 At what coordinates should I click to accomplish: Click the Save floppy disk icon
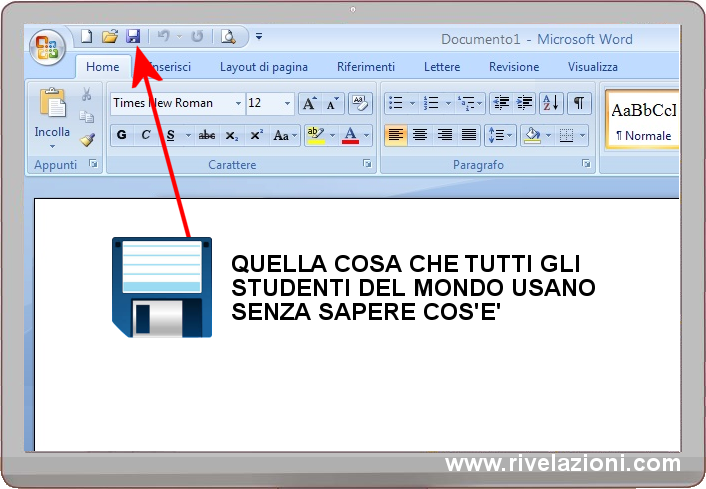coord(133,37)
